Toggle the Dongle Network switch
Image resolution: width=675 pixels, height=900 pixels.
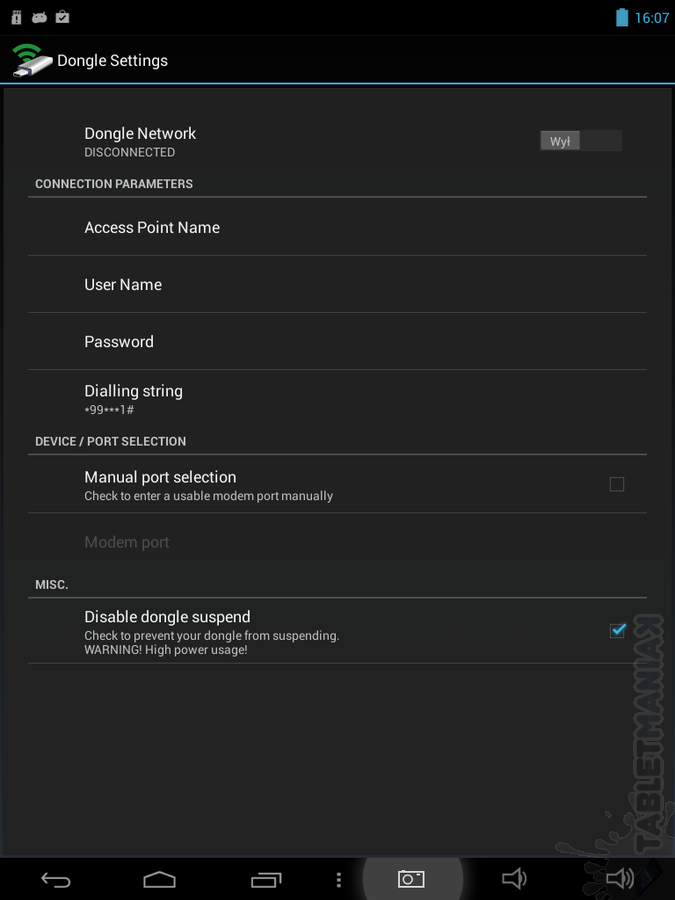point(581,141)
